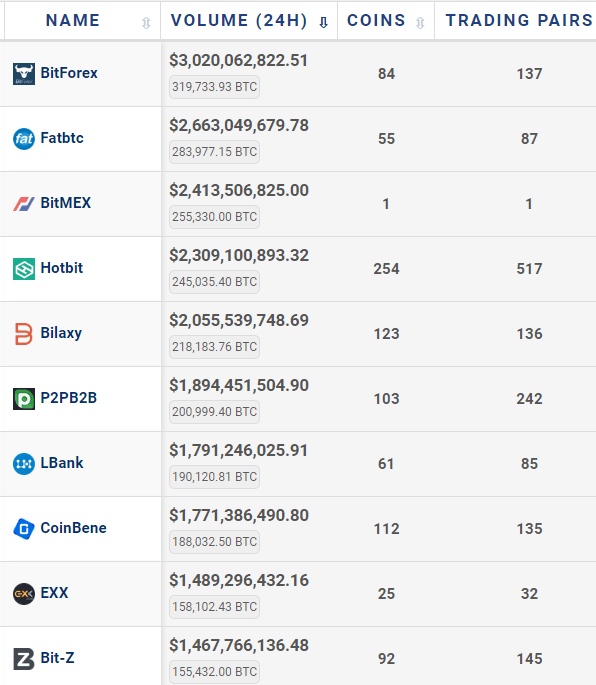Open the EXX exchange link
596x685 pixels.
coord(54,593)
